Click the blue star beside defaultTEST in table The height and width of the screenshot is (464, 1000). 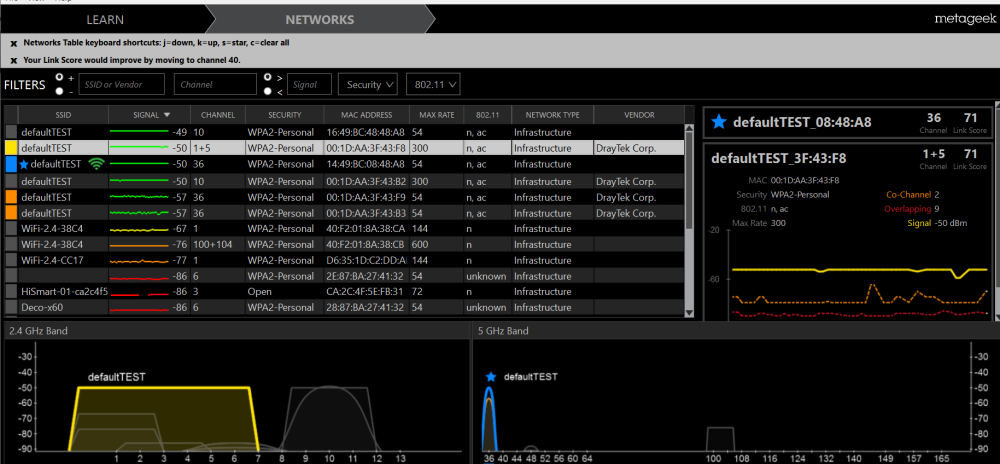pyautogui.click(x=24, y=164)
